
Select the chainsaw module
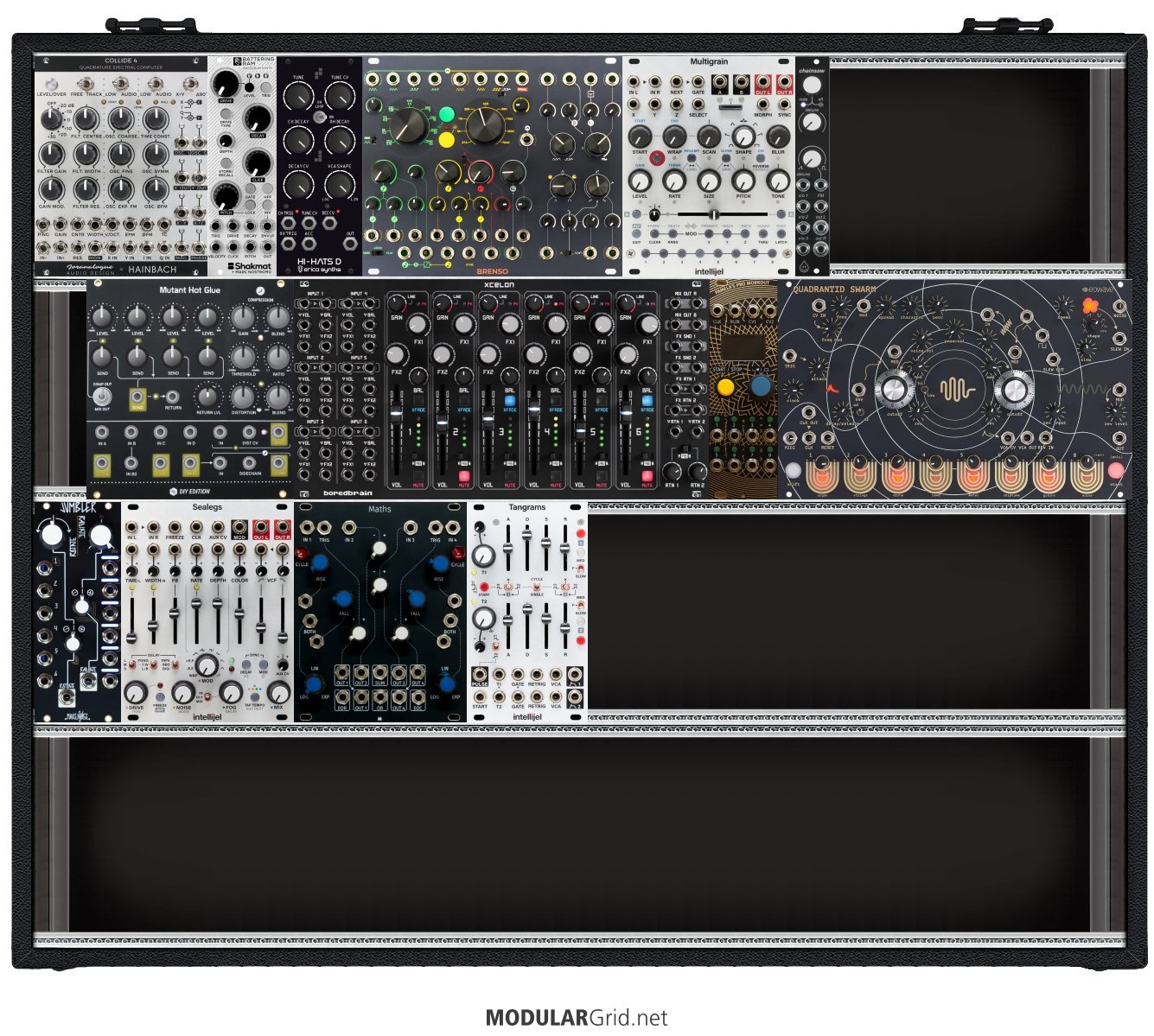(x=812, y=167)
